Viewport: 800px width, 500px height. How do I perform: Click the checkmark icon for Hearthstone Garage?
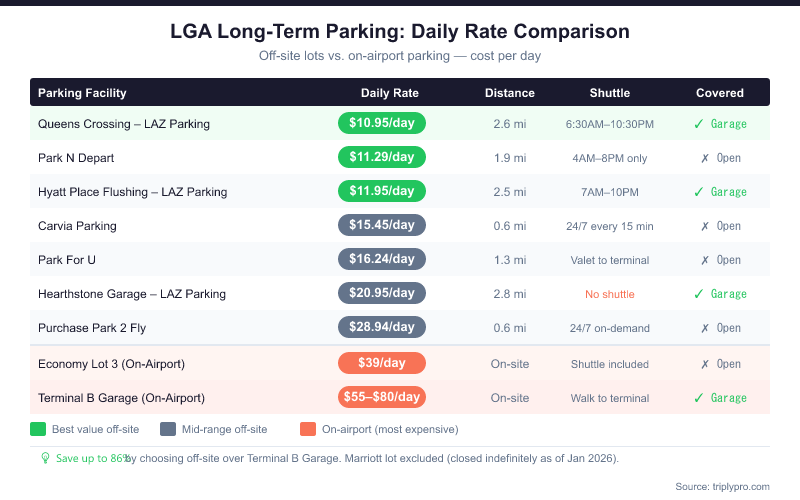tap(699, 294)
